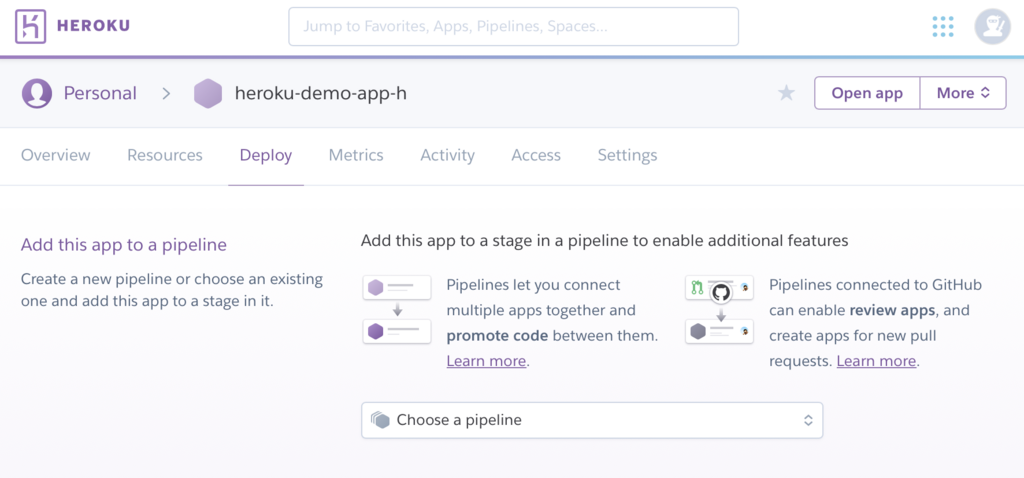Expand the Choose a pipeline dropdown

pos(591,420)
